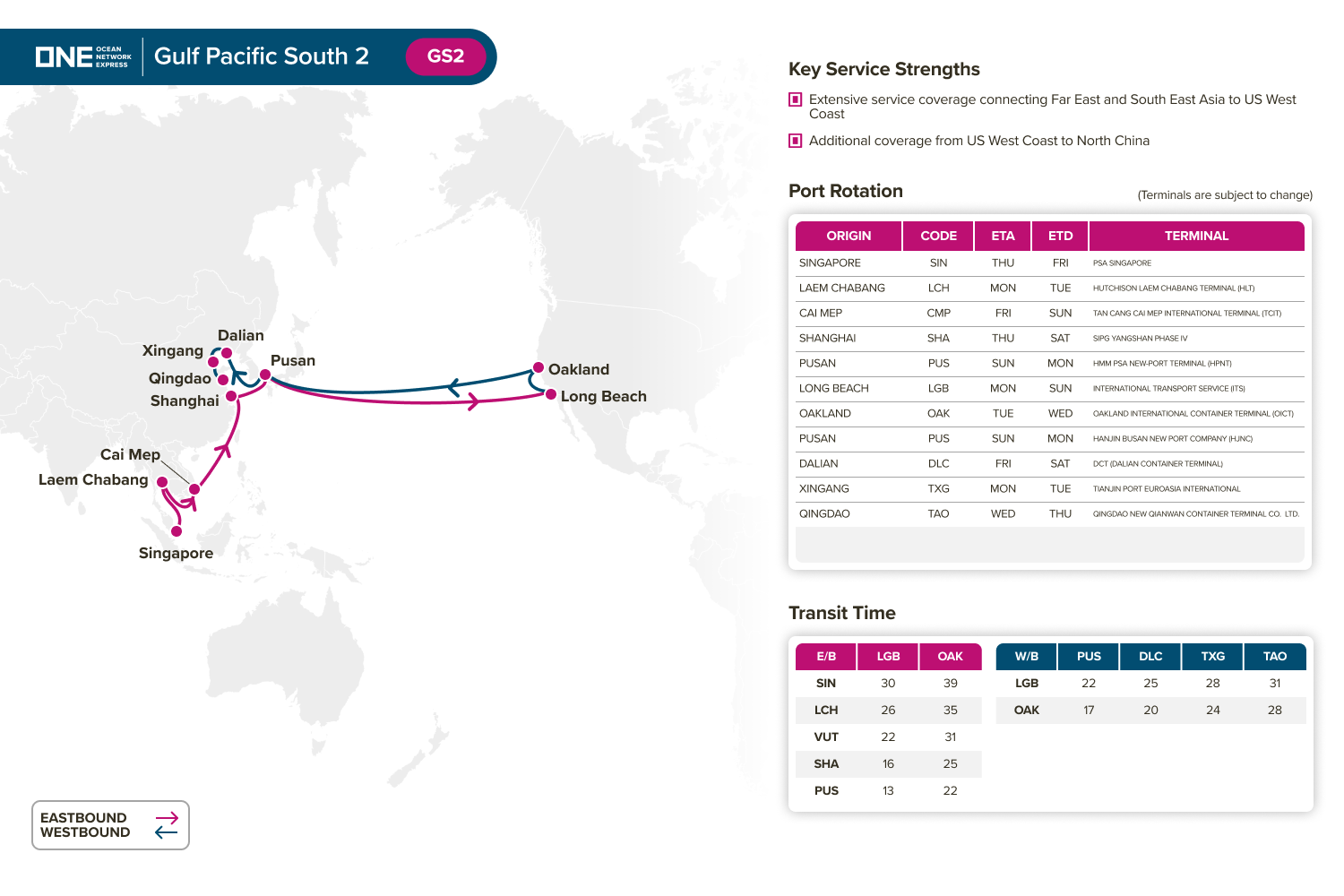Click the ORIGIN column header
Screen dimensions: 1344x896
tap(849, 236)
